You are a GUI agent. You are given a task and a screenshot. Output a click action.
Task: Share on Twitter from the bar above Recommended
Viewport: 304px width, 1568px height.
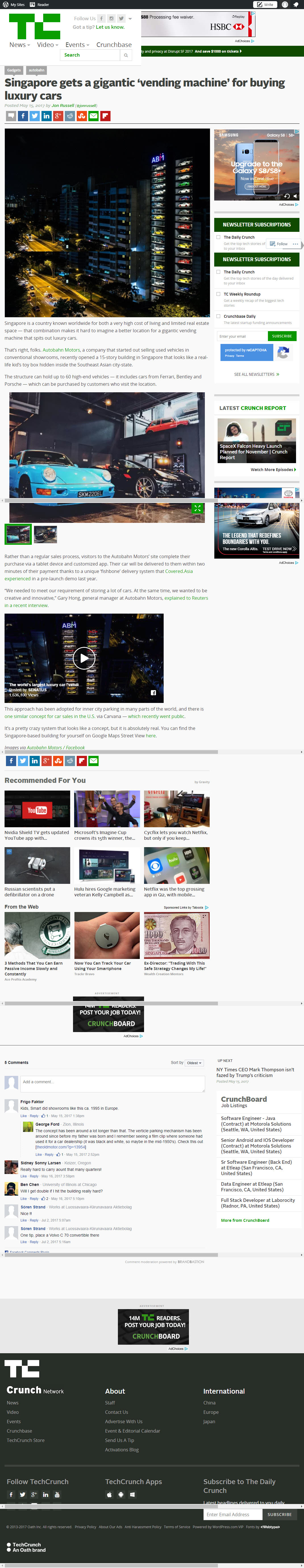pos(22,761)
